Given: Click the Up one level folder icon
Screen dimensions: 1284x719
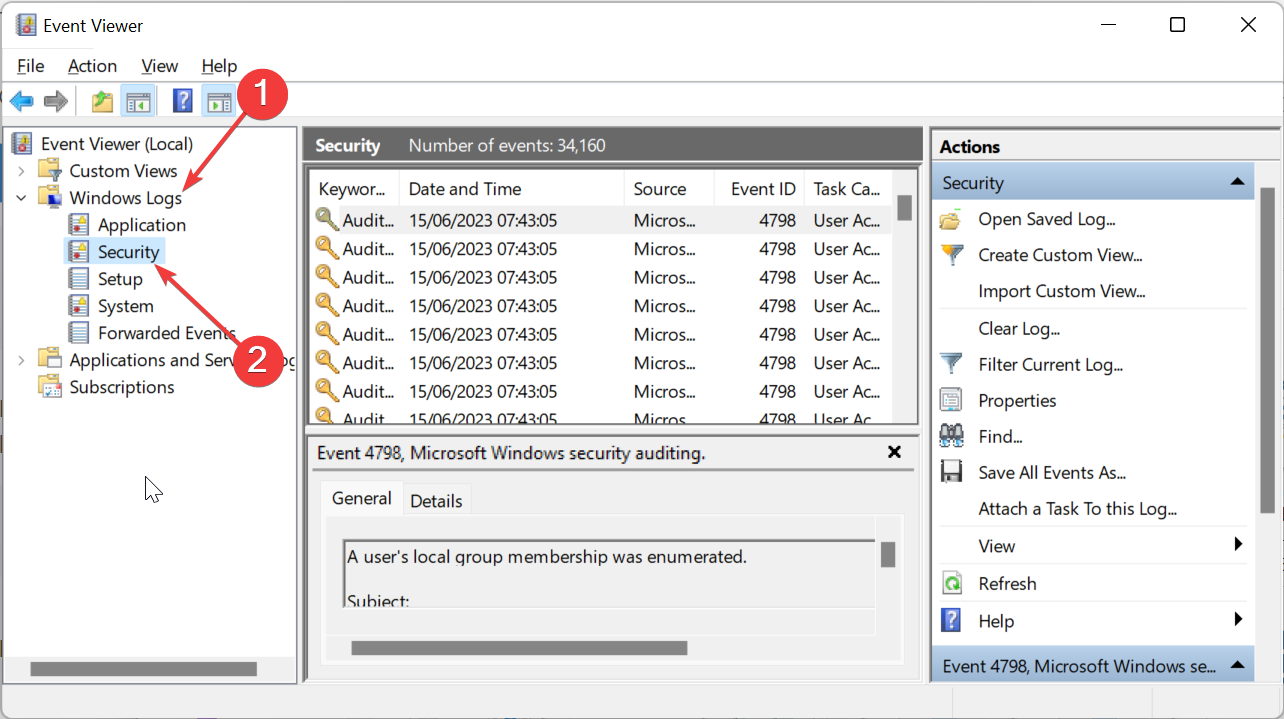Looking at the screenshot, I should pyautogui.click(x=102, y=101).
